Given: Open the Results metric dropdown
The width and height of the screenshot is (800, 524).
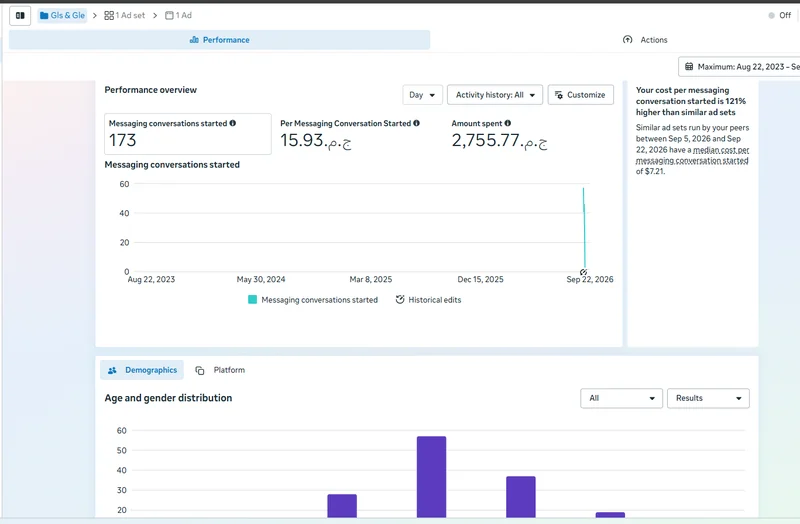Looking at the screenshot, I should [708, 398].
